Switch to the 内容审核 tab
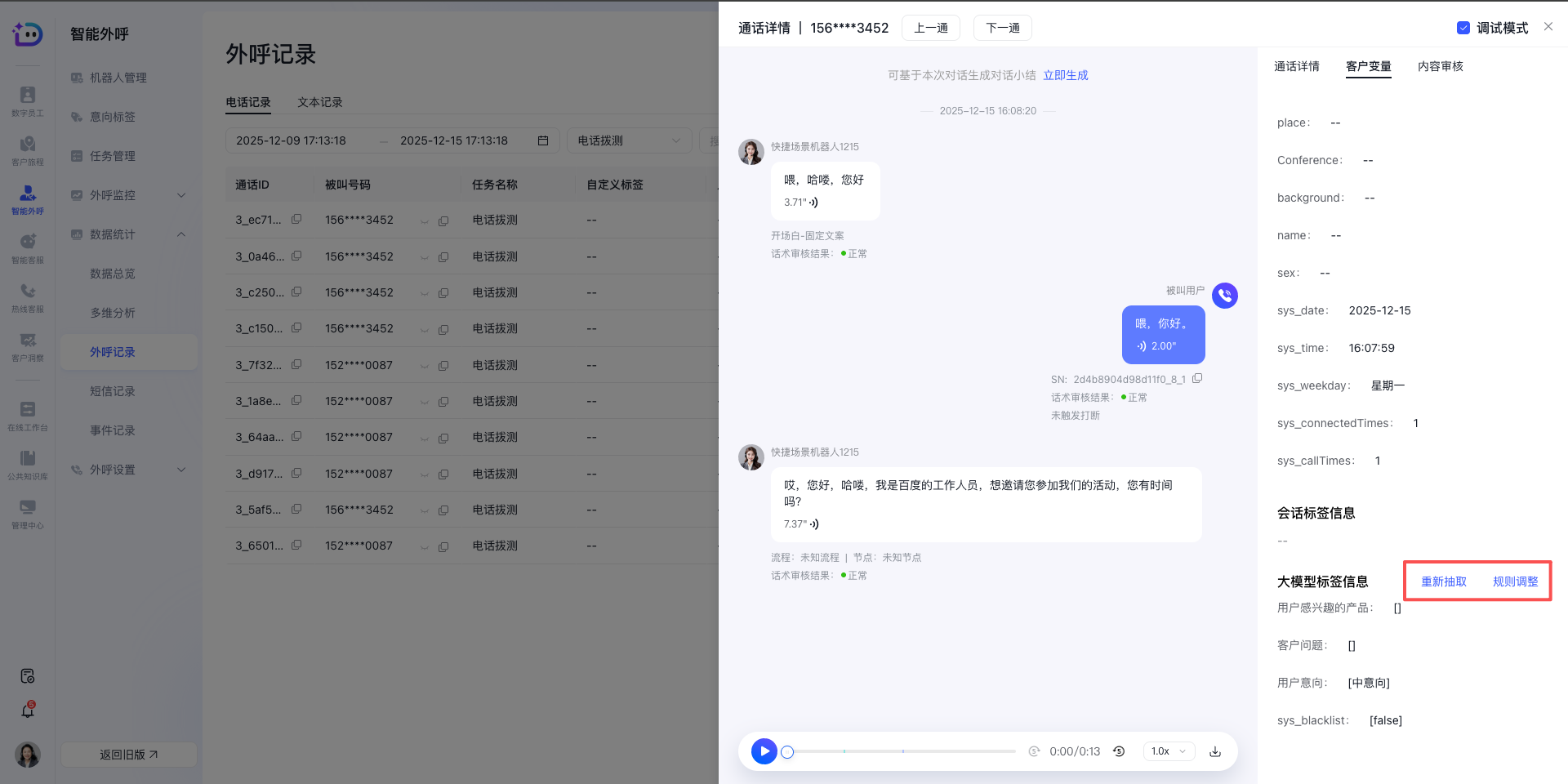 (x=1440, y=66)
